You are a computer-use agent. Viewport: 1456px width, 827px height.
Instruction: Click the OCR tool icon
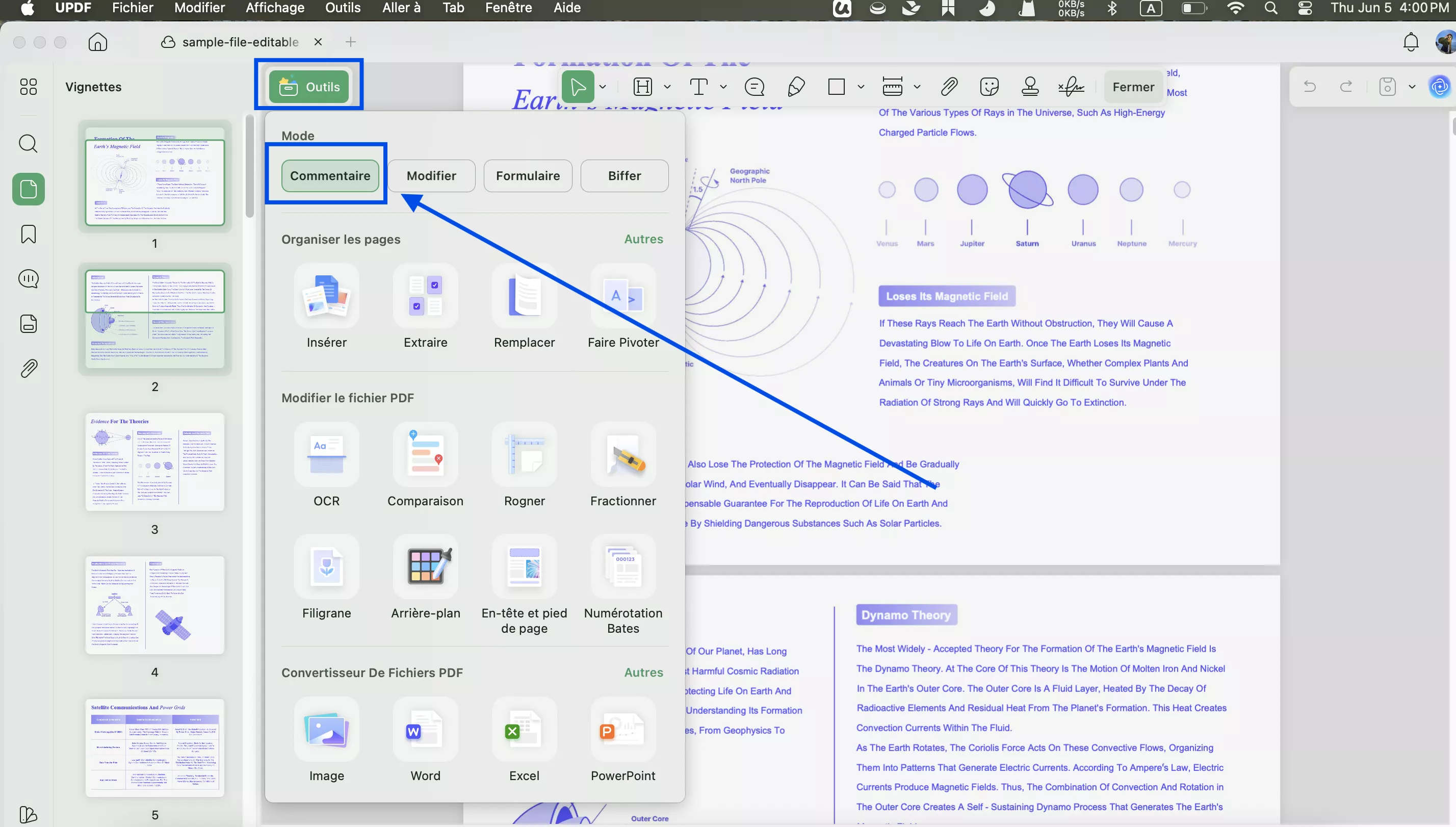point(326,455)
